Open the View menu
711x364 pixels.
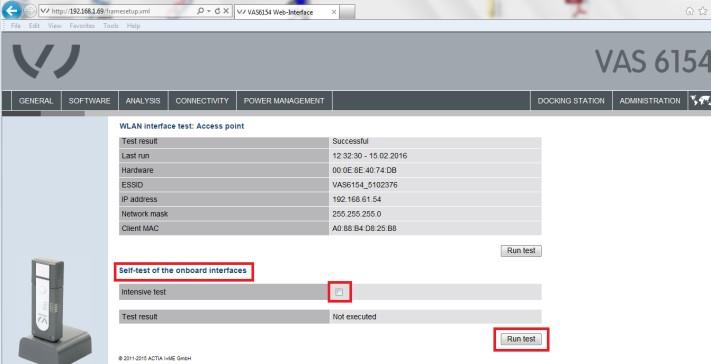(54, 26)
